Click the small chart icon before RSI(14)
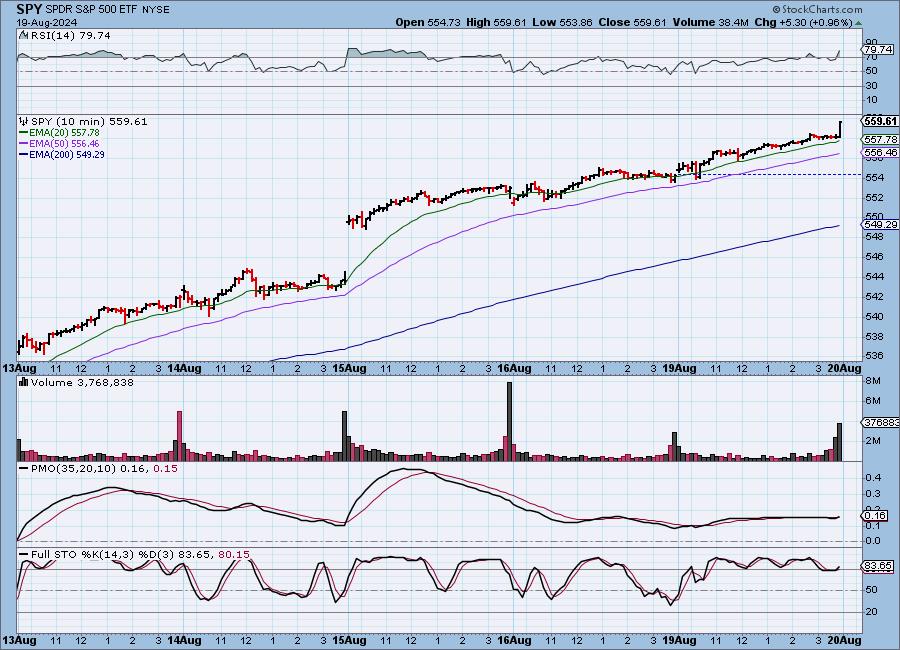The height and width of the screenshot is (650, 900). 23,35
